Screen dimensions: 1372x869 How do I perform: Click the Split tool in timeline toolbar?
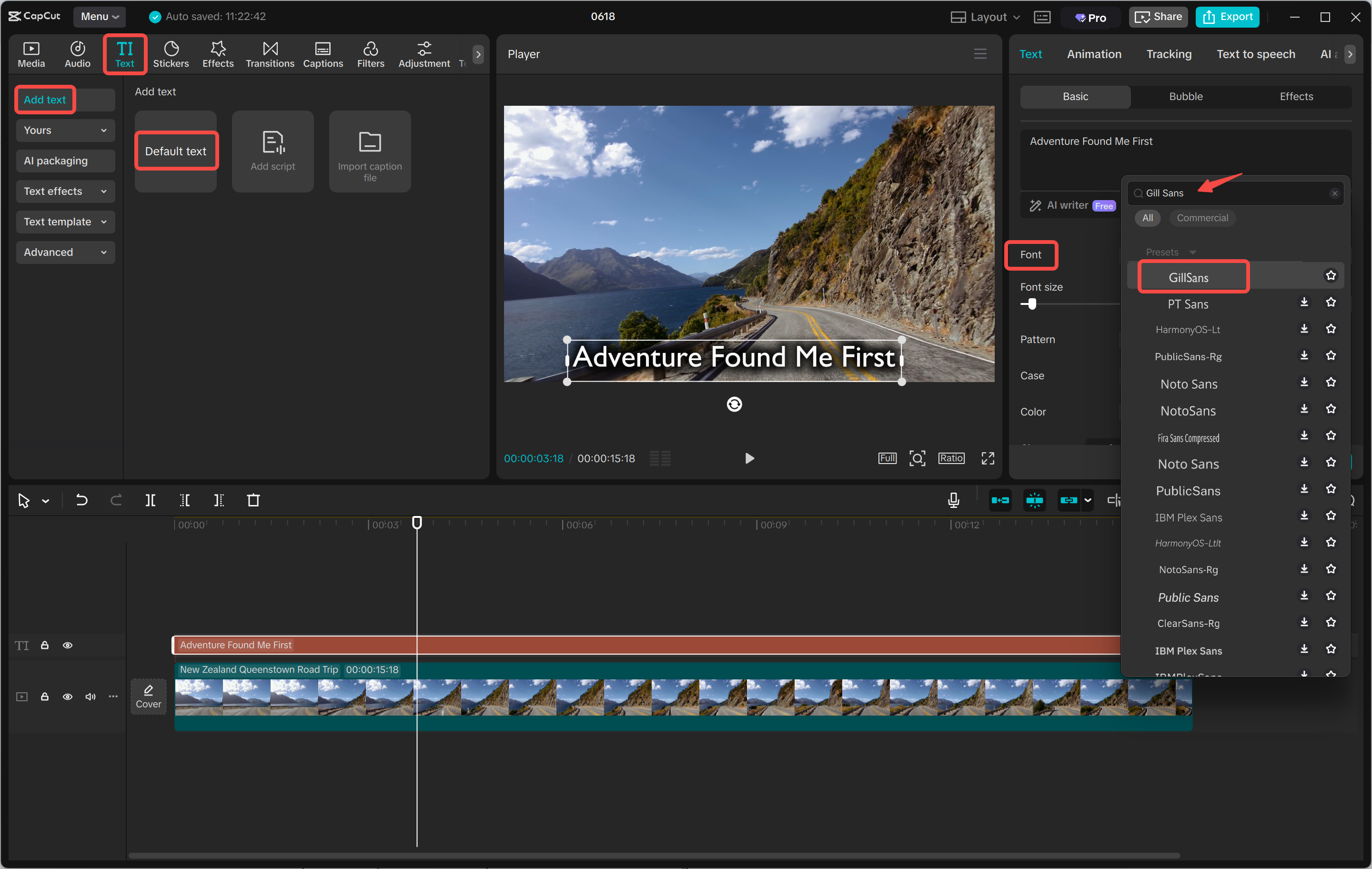[x=151, y=500]
